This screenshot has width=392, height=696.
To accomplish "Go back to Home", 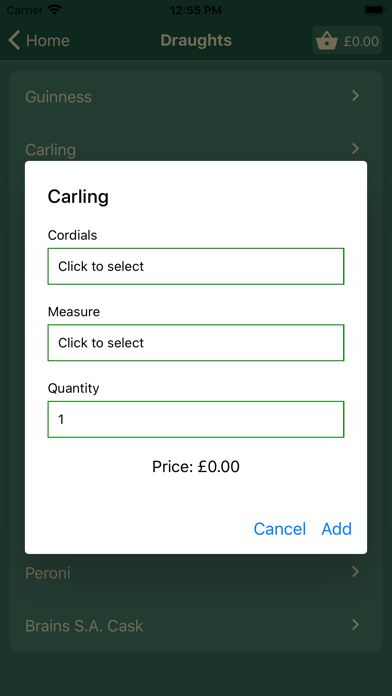I will pos(48,40).
